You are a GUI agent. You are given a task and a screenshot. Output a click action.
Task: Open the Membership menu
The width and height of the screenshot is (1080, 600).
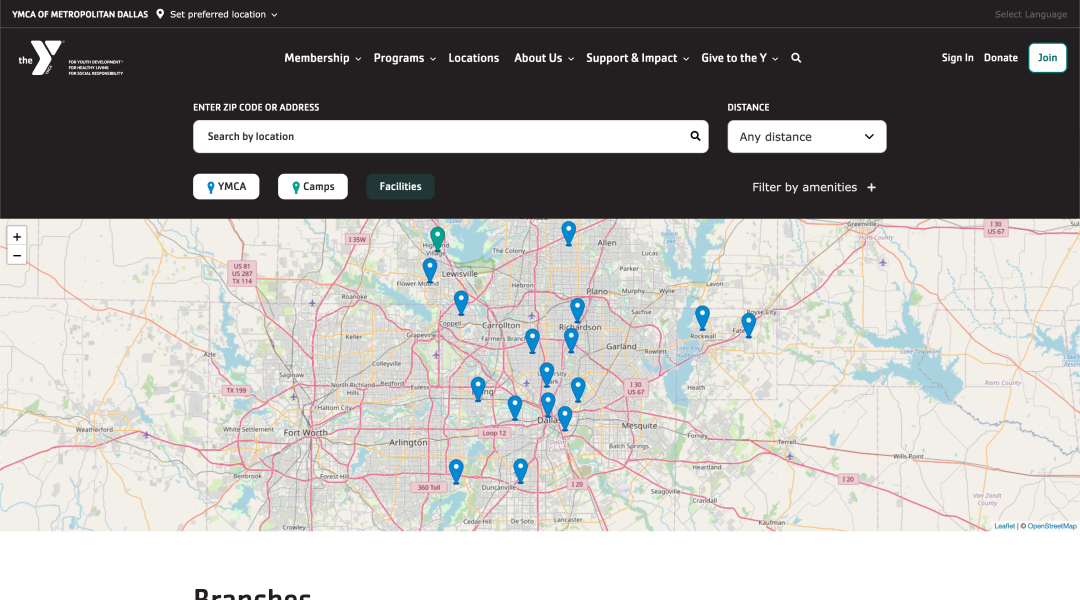322,58
